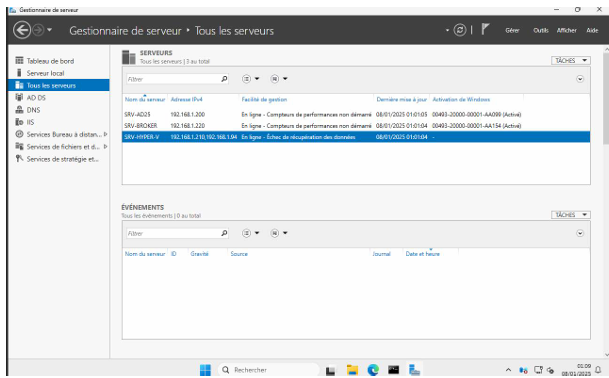Open TÂCHES dropdown in Serveurs section
Screen dimensions: 609x378
(571, 60)
